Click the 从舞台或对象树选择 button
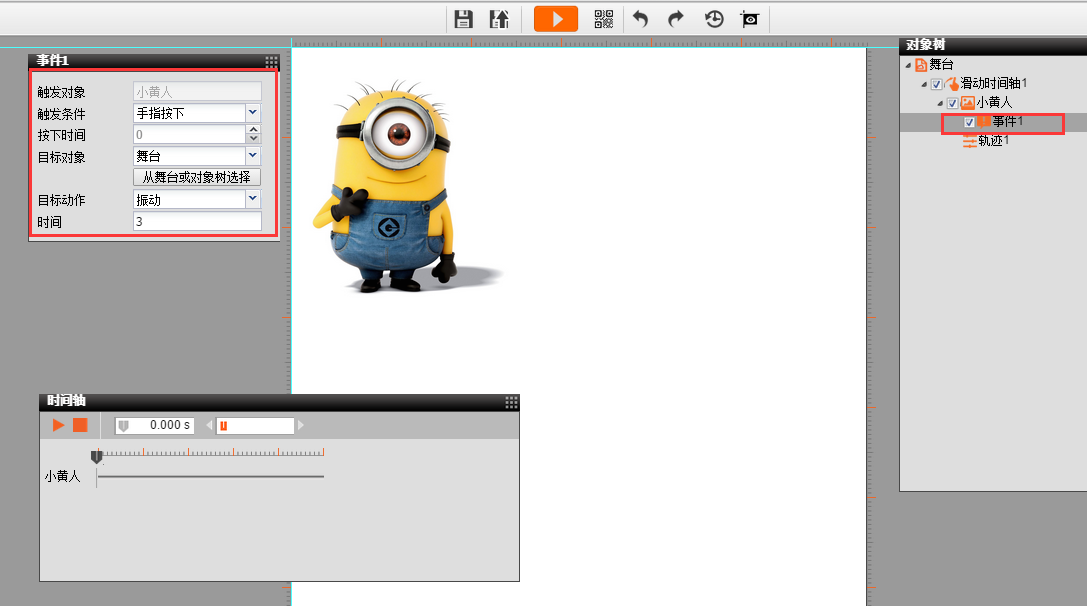The width and height of the screenshot is (1087, 606). point(197,178)
